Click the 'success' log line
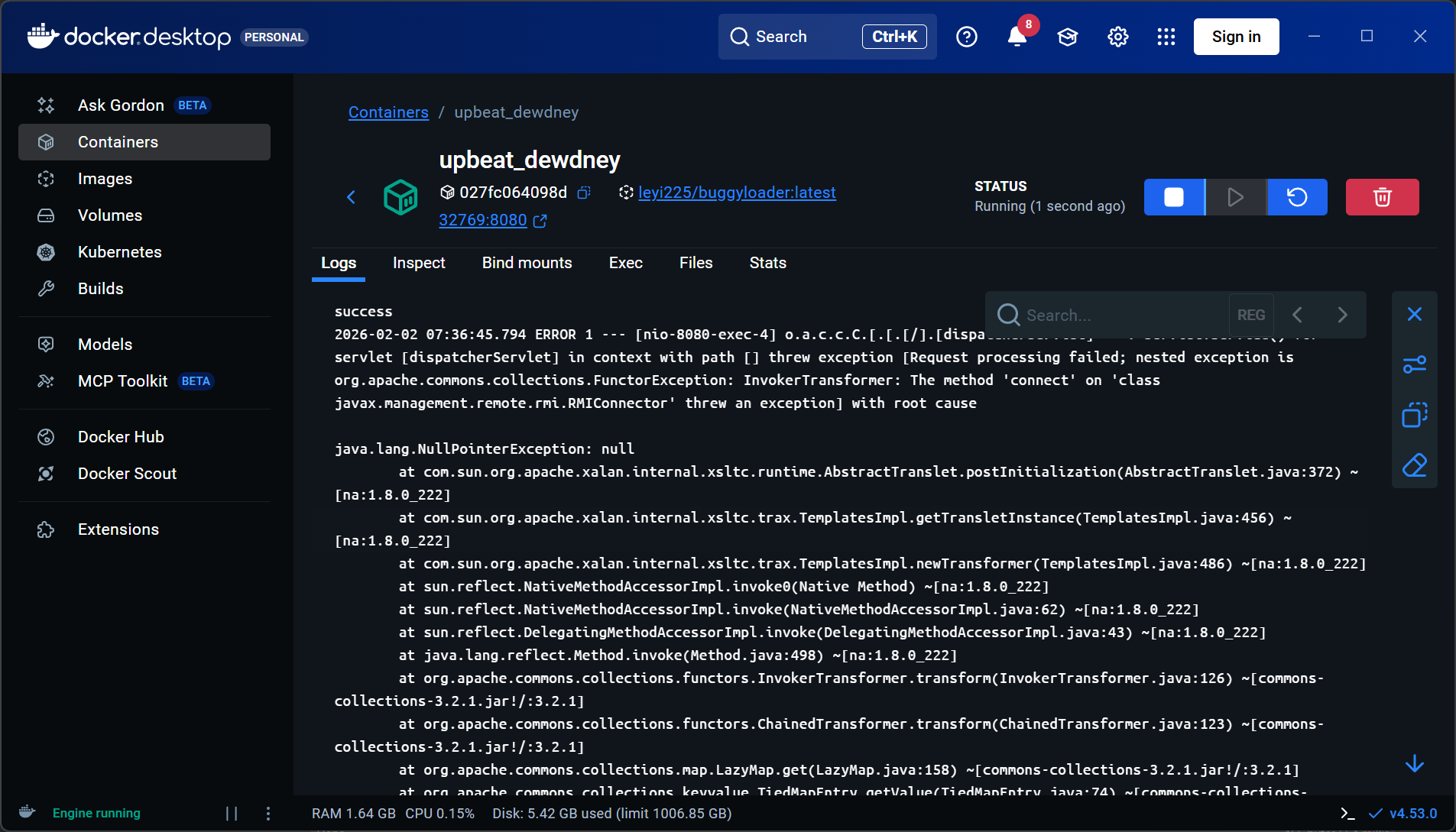1456x832 pixels. coord(363,312)
